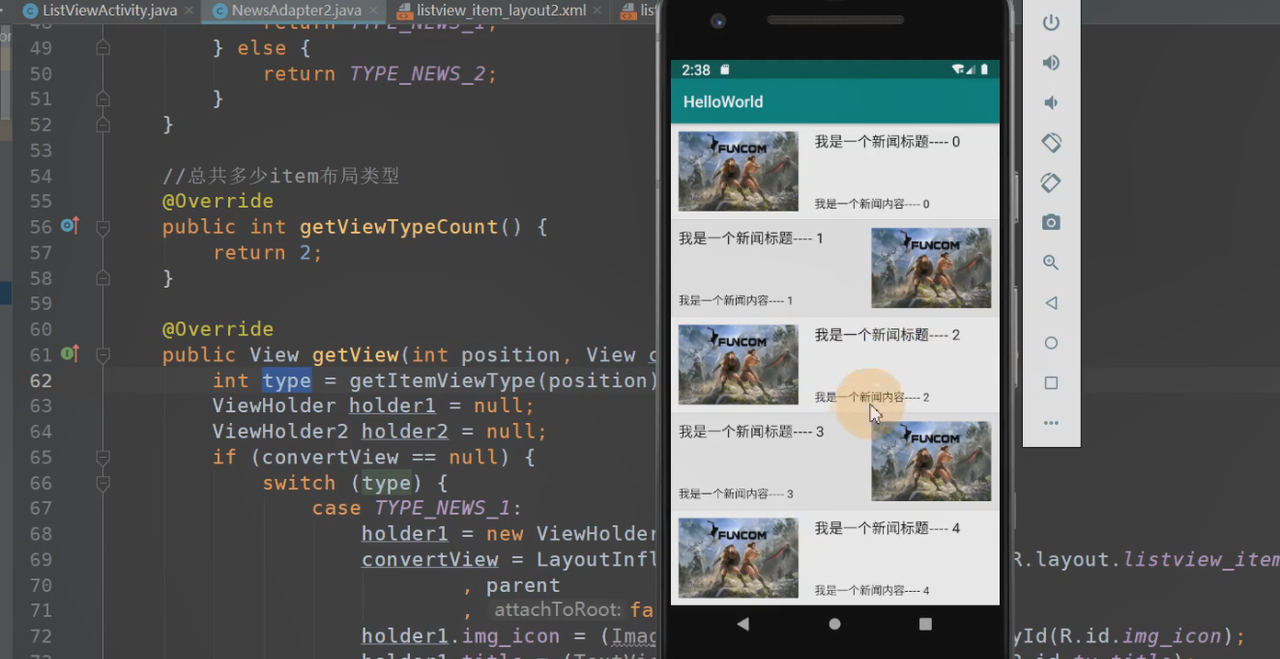This screenshot has height=659, width=1280.
Task: Close the ListViewActivity.java tab
Action: point(189,11)
